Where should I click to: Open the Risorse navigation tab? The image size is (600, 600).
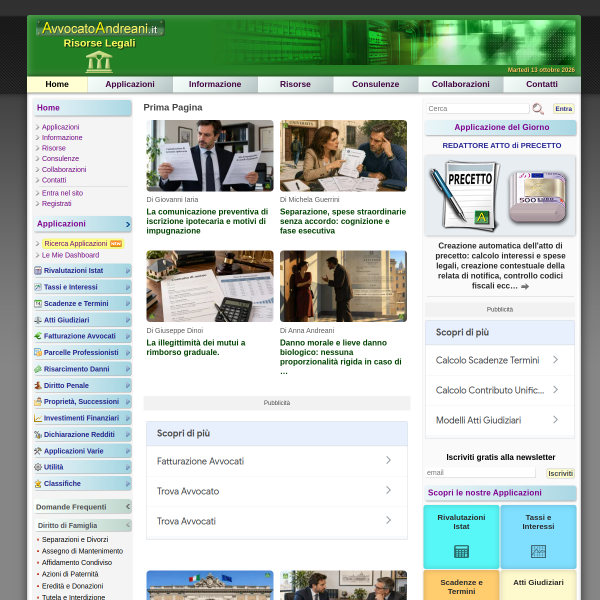[x=295, y=84]
